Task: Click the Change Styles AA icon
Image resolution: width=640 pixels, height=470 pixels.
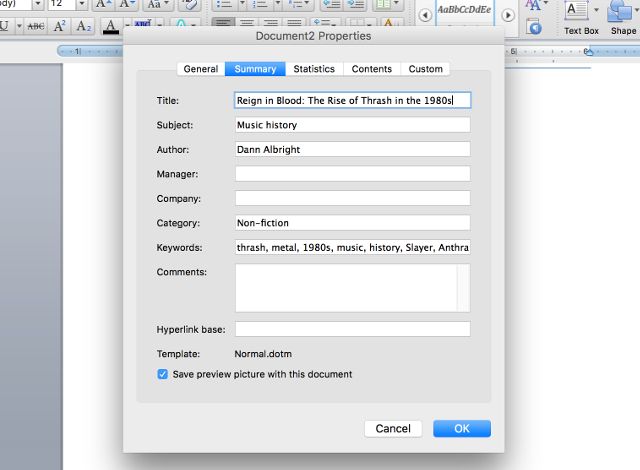Action: pyautogui.click(x=532, y=5)
